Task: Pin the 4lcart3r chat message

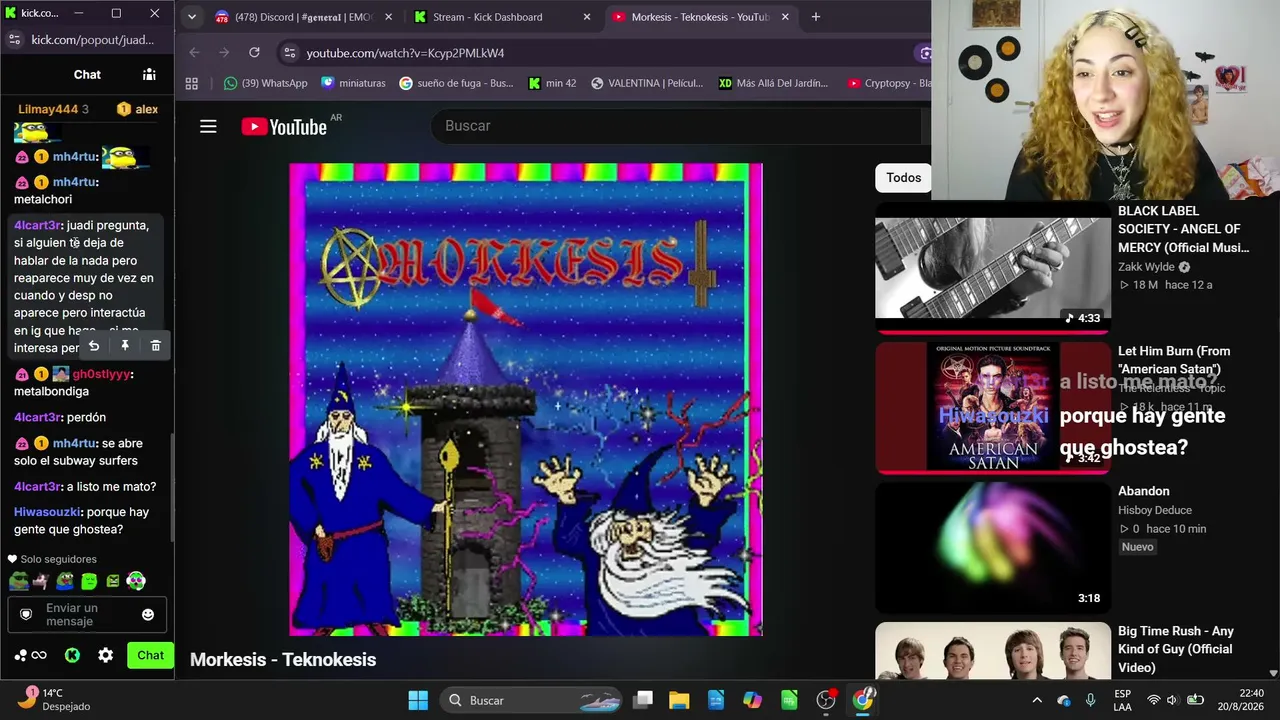Action: point(125,346)
